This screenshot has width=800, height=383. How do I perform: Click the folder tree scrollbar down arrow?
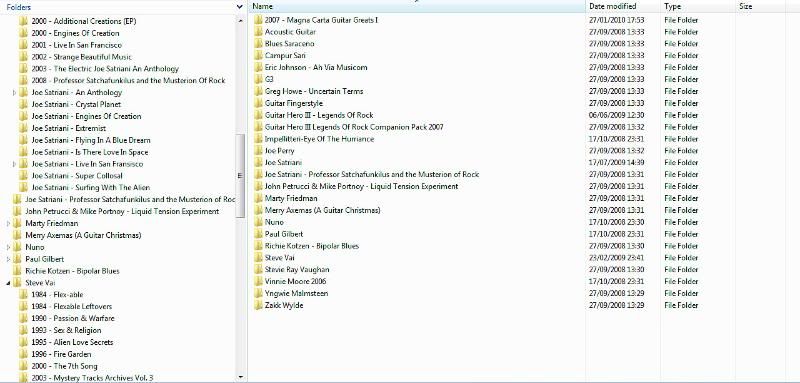(241, 377)
